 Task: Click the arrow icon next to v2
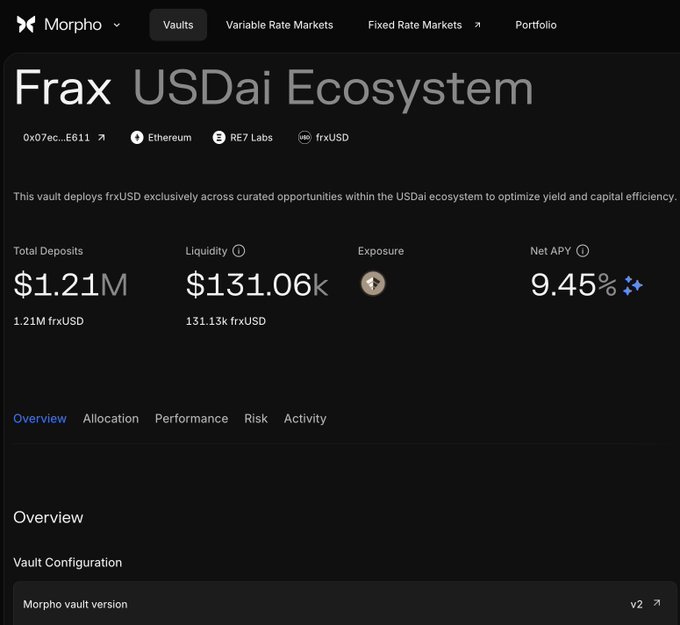657,603
